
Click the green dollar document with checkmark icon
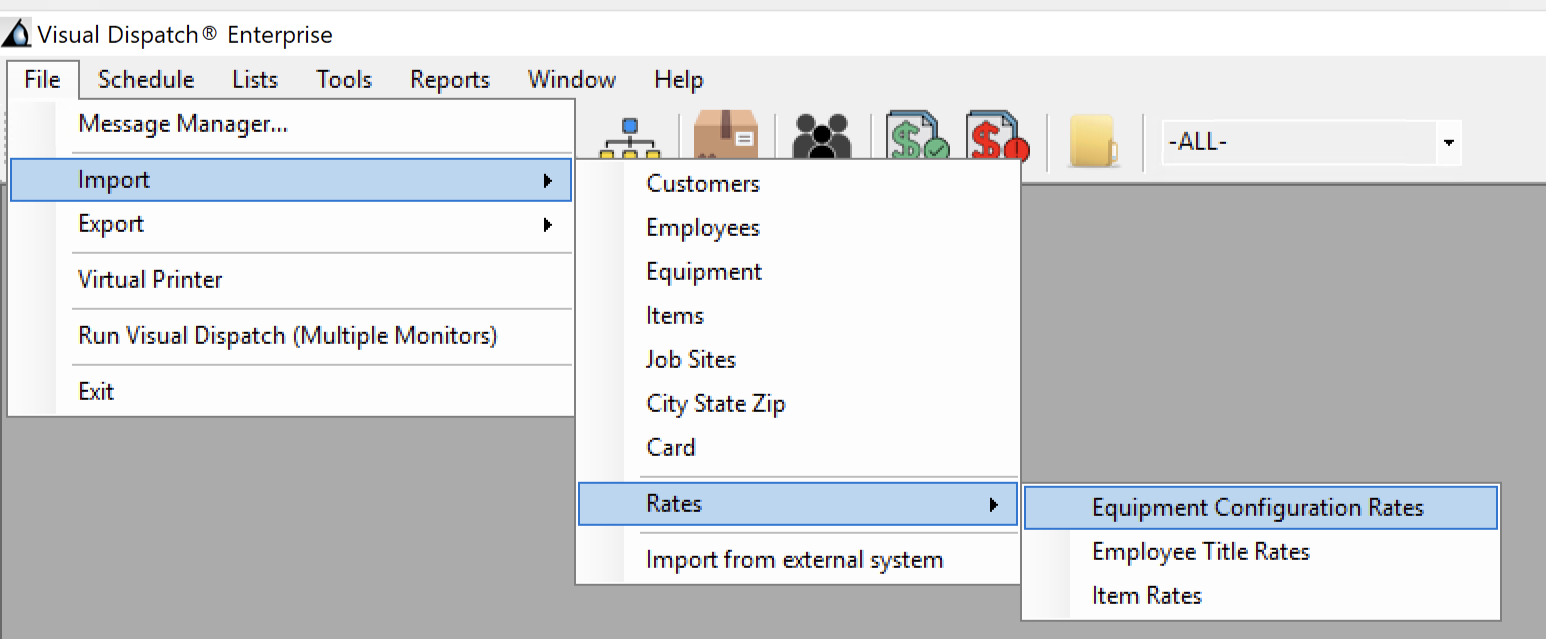click(x=918, y=137)
